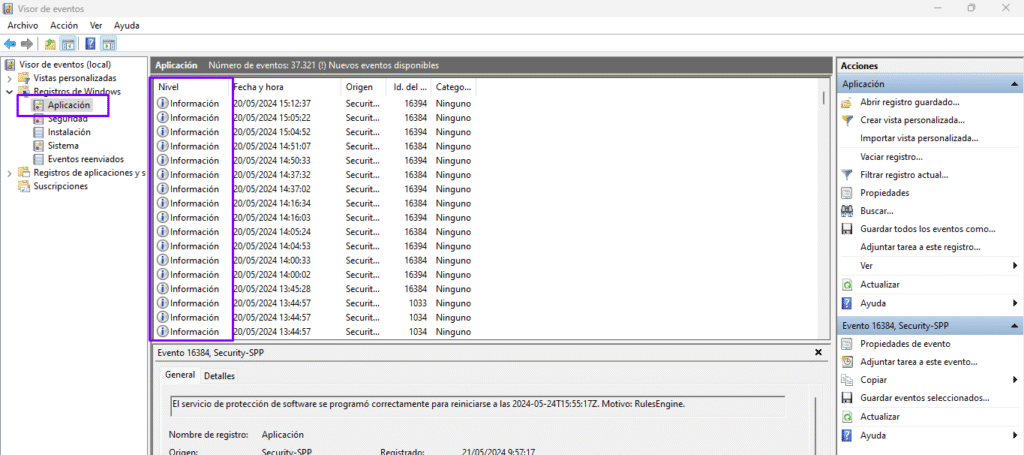
Task: Switch to the Detalles tab
Action: point(219,376)
